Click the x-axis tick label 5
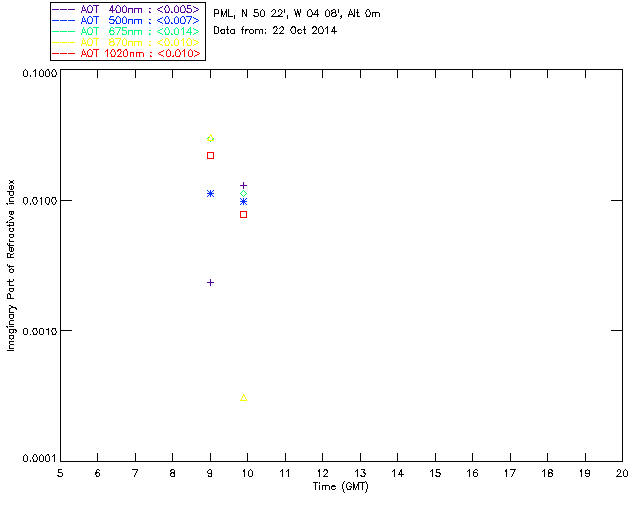The width and height of the screenshot is (640, 512). (x=60, y=473)
